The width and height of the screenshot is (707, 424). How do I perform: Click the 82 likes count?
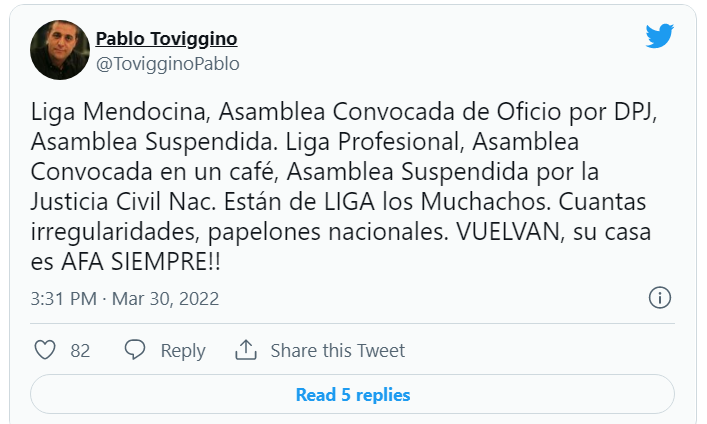[x=80, y=351]
